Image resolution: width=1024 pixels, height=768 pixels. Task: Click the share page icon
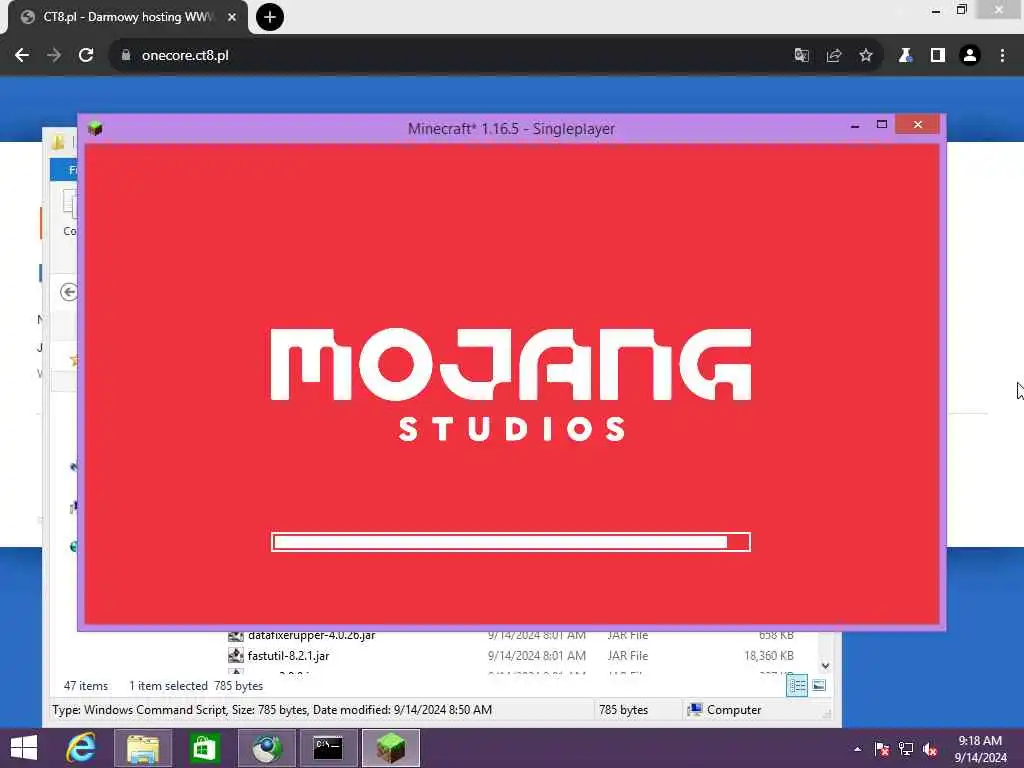point(833,56)
